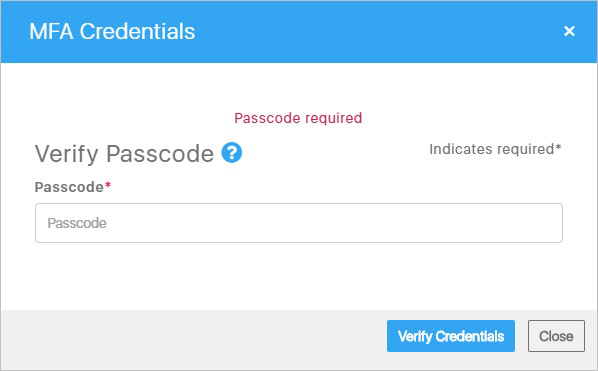
Task: Submit the passcode using Verify Credentials
Action: pos(451,336)
